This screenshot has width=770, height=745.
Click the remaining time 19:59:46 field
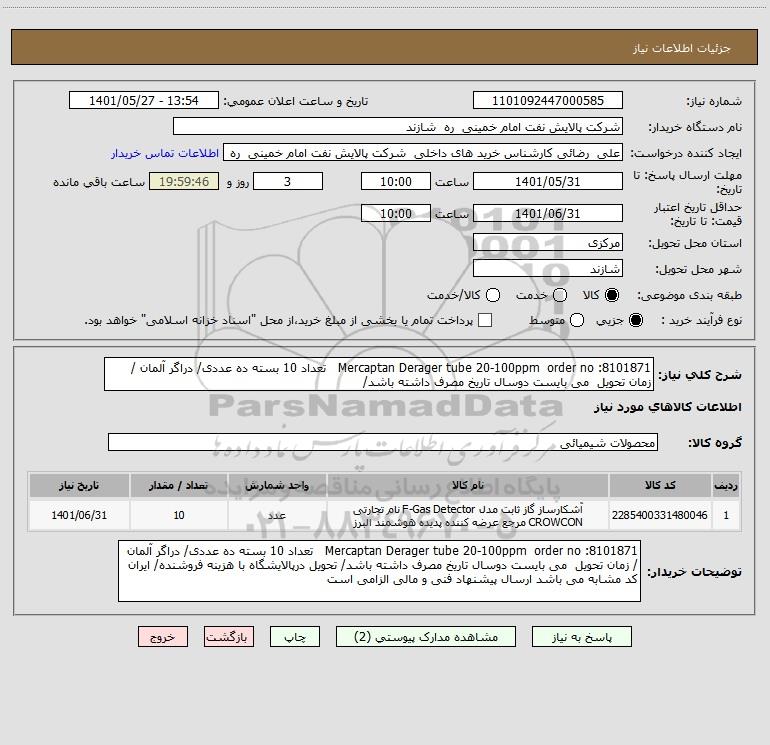point(184,181)
